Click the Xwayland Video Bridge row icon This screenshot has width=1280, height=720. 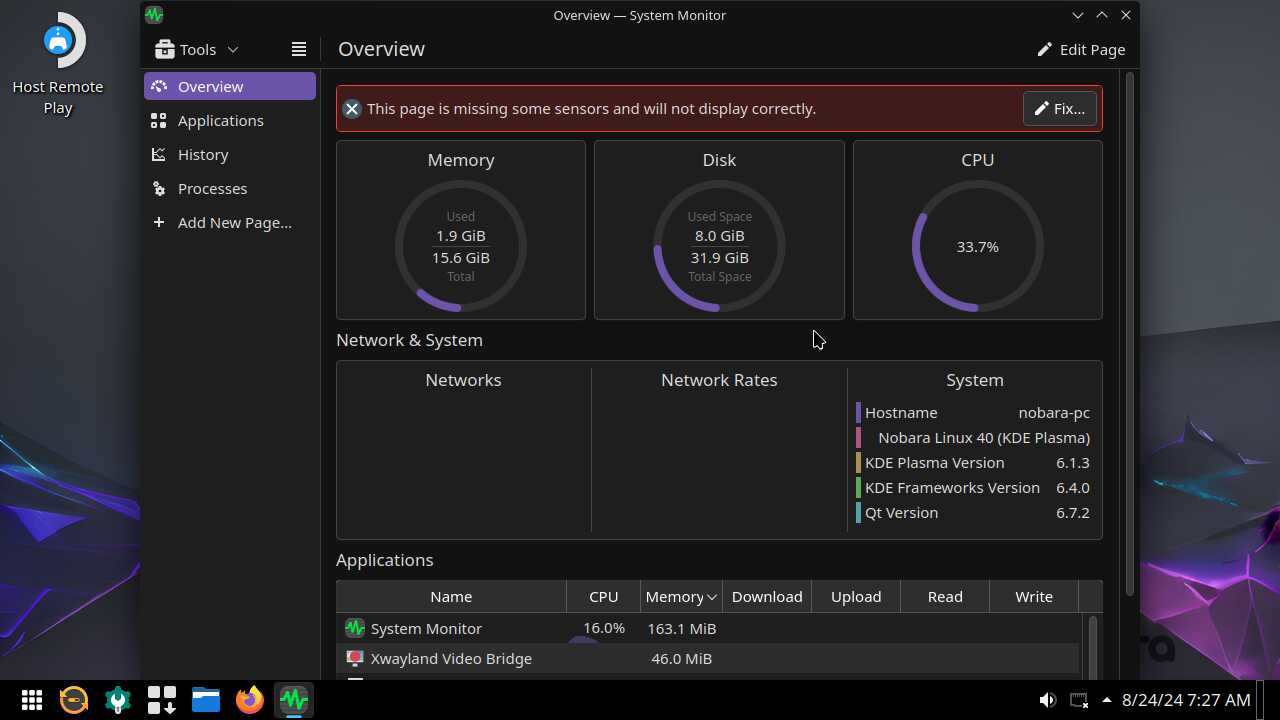point(354,658)
